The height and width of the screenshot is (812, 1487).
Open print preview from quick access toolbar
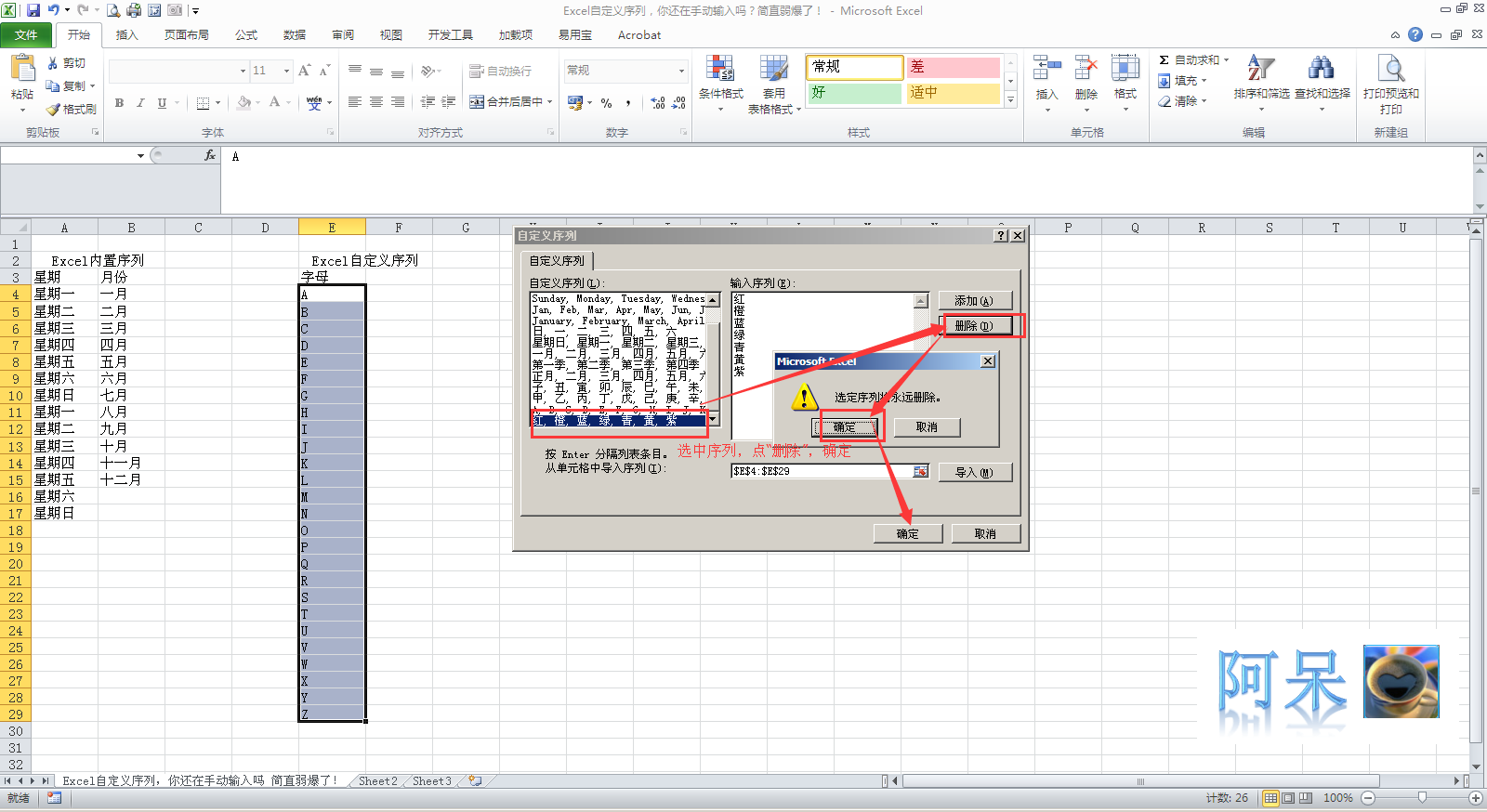tap(113, 10)
